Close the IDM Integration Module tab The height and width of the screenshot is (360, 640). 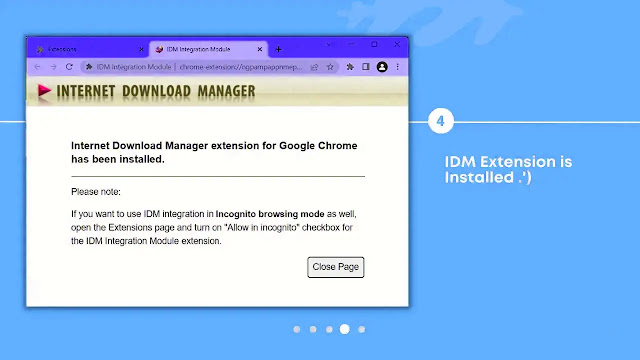click(x=260, y=49)
